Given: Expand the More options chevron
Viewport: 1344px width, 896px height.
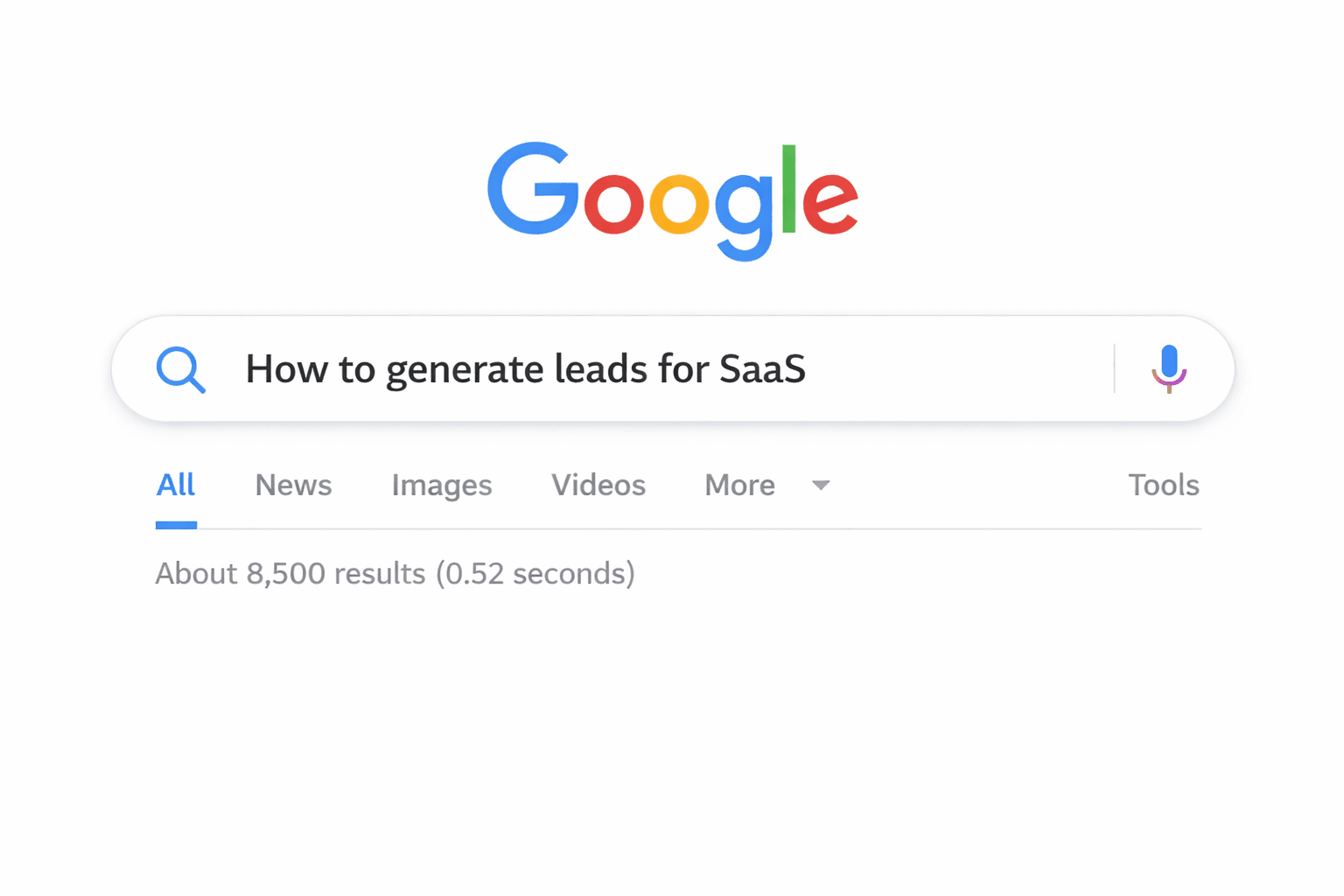Looking at the screenshot, I should click(820, 486).
